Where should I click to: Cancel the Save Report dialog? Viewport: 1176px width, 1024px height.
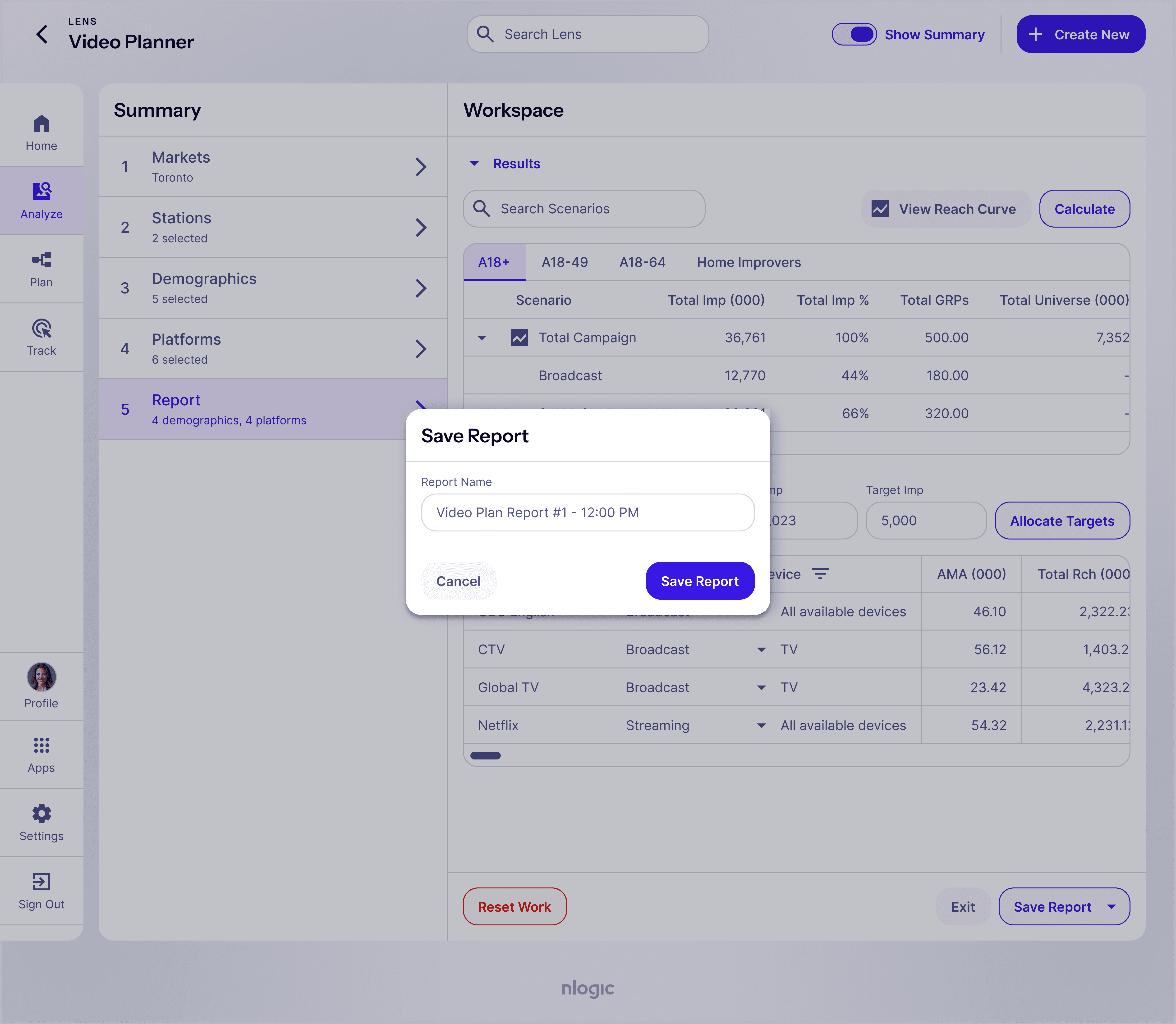tap(458, 581)
